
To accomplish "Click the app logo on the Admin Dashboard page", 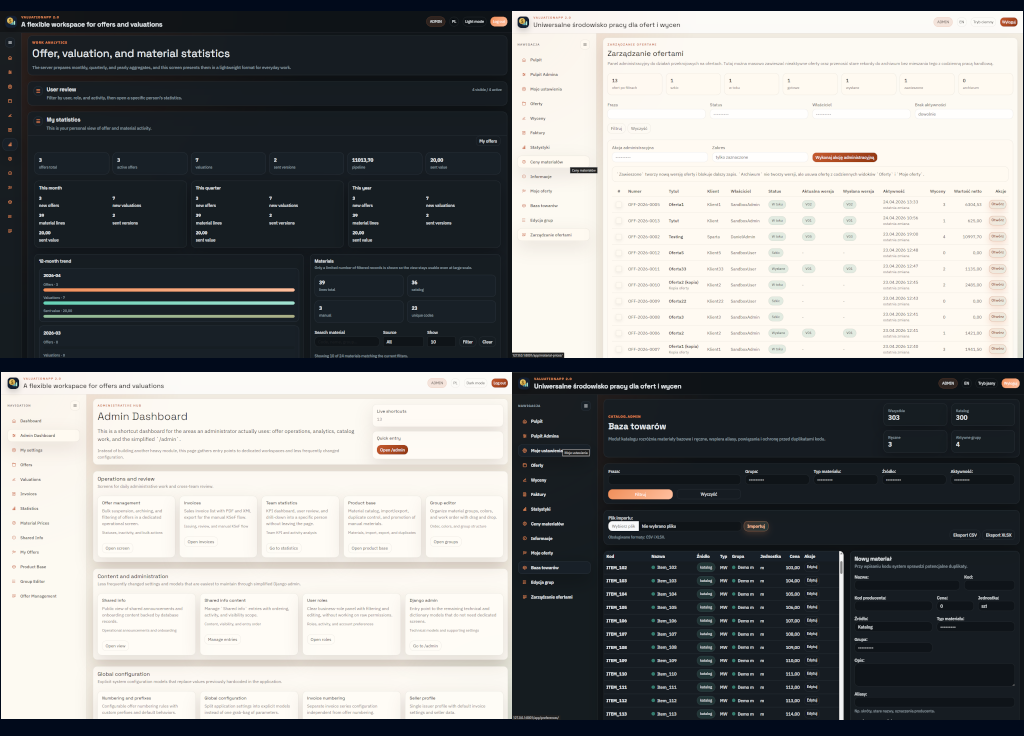I will [12, 383].
